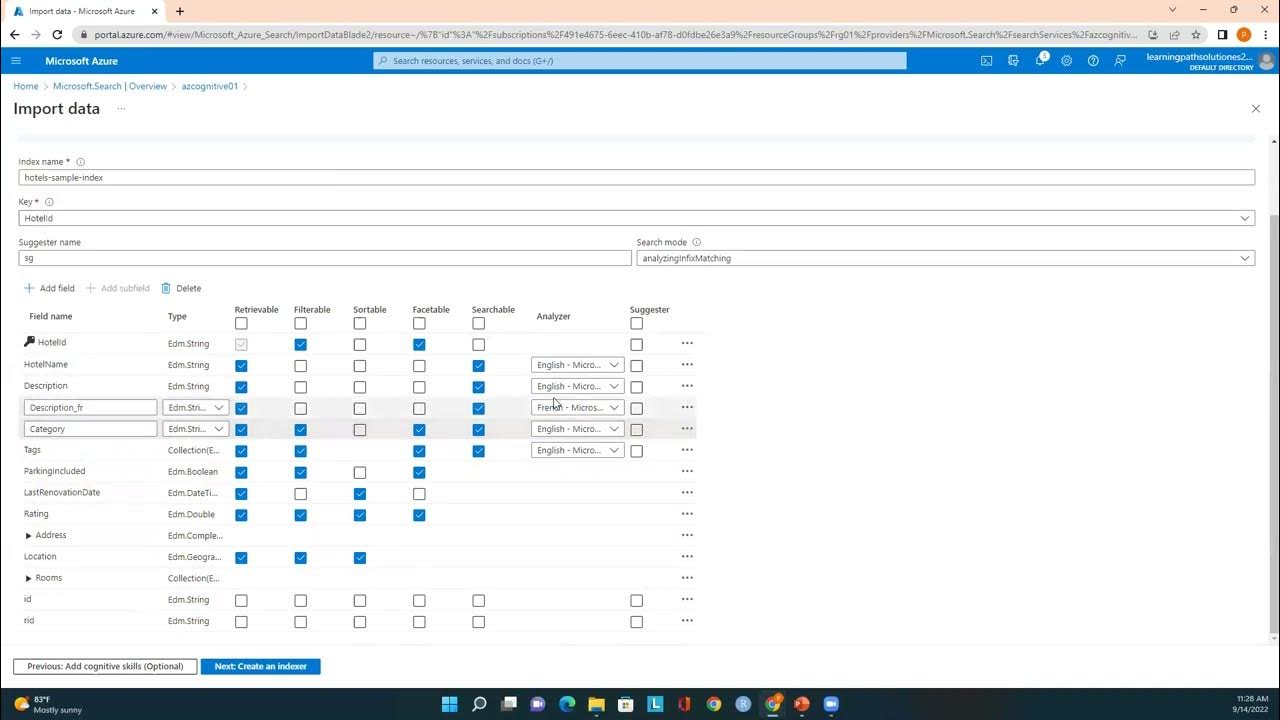The image size is (1280, 720).
Task: Expand the Rooms collection field
Action: (29, 578)
